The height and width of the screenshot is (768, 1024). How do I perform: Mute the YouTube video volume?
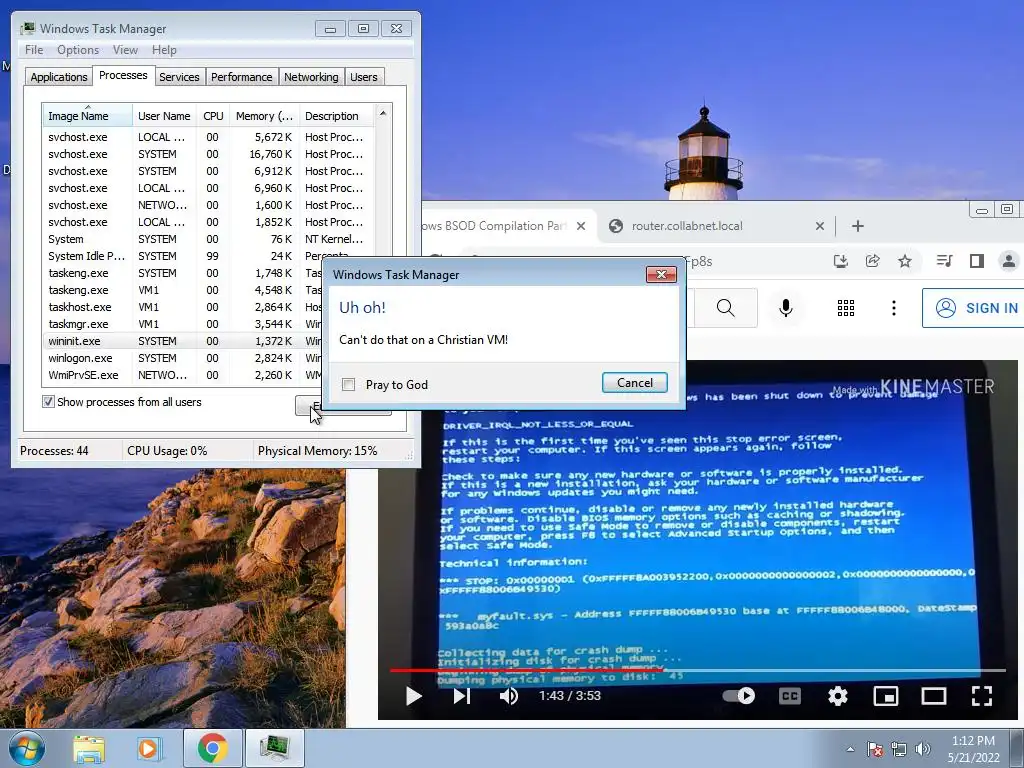(x=508, y=696)
